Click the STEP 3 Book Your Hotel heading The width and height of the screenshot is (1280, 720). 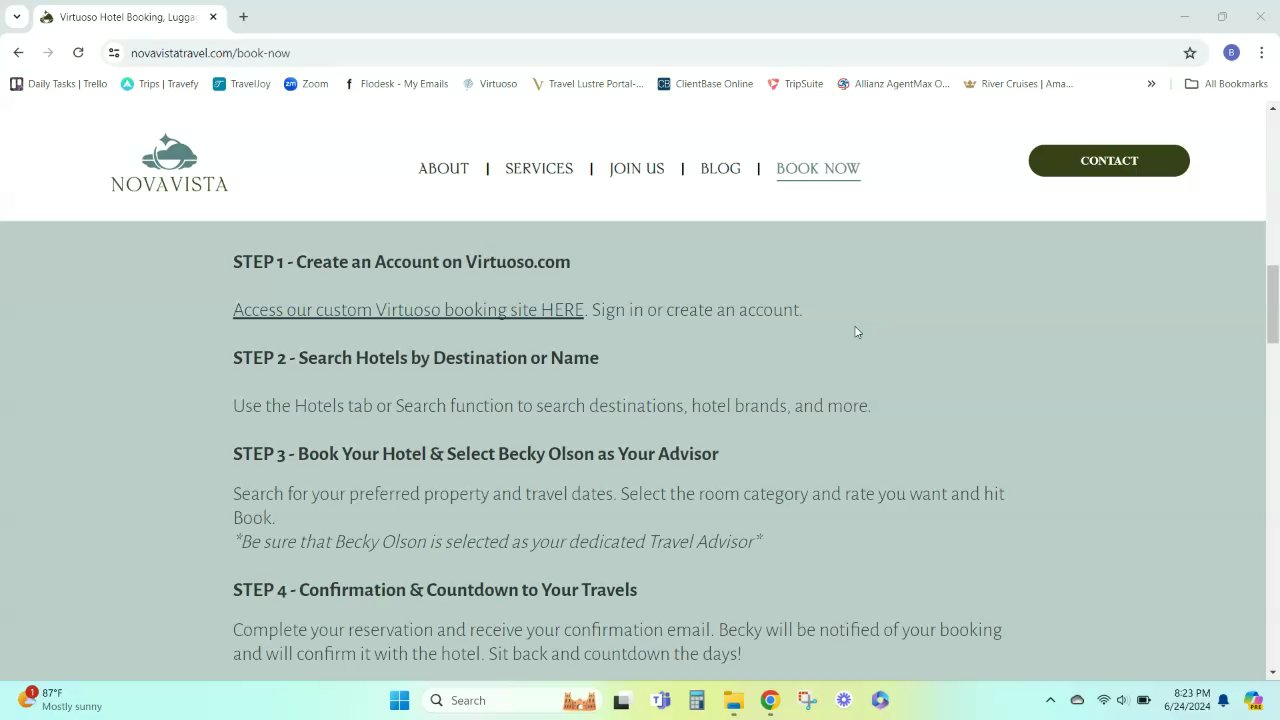click(476, 454)
